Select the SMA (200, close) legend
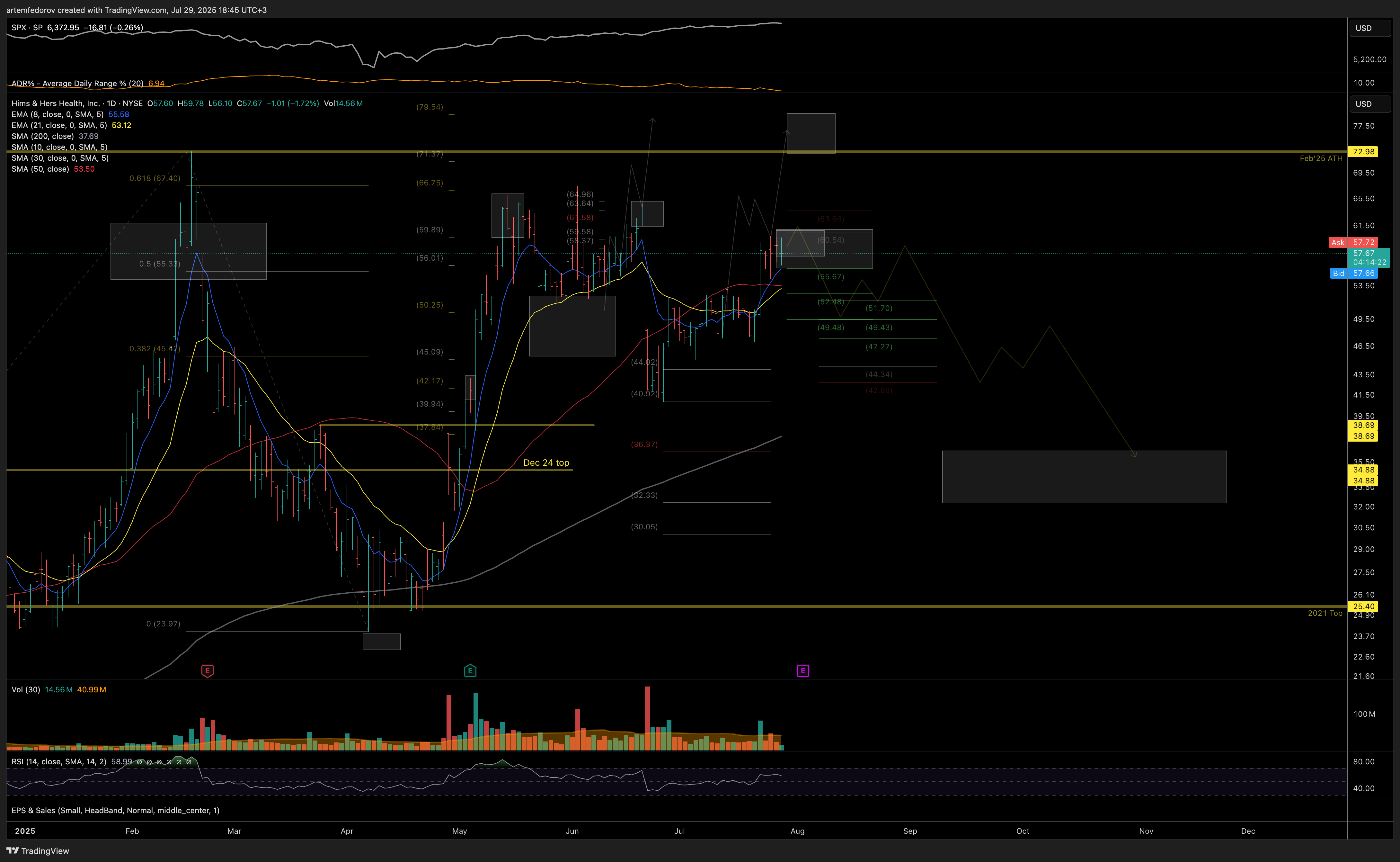 pyautogui.click(x=43, y=136)
